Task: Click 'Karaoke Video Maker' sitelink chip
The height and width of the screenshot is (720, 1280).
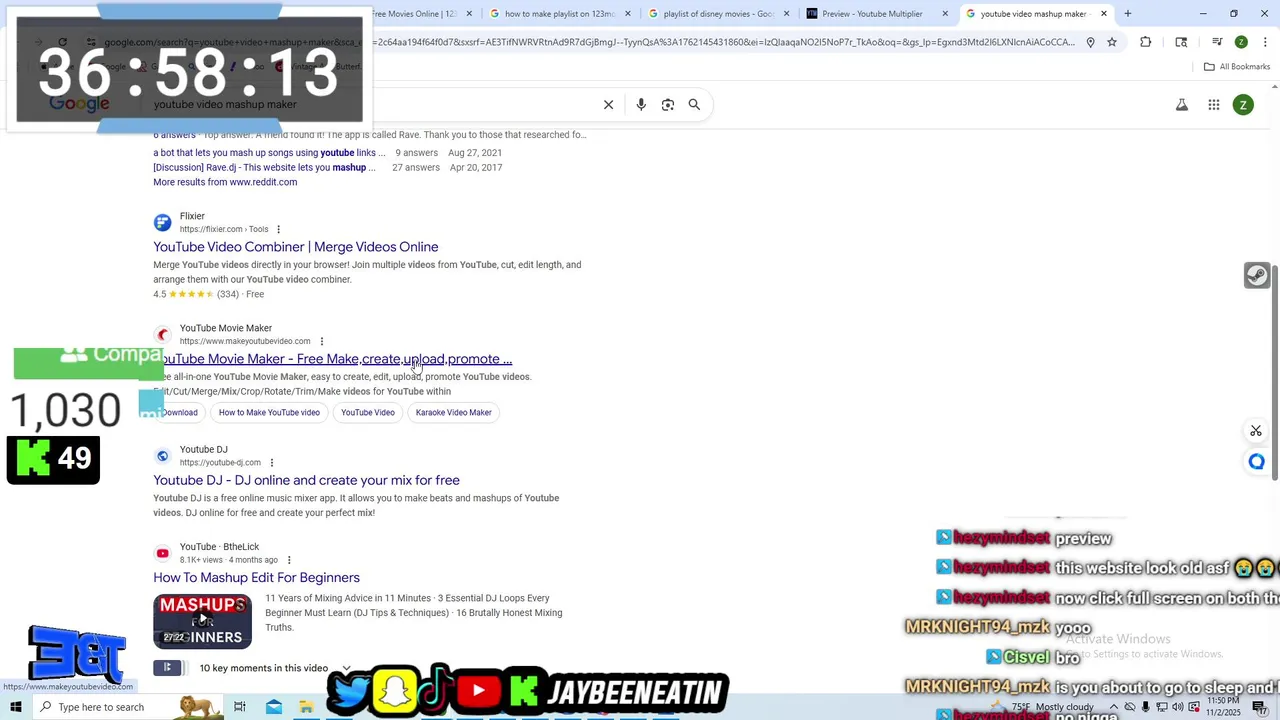Action: (453, 412)
